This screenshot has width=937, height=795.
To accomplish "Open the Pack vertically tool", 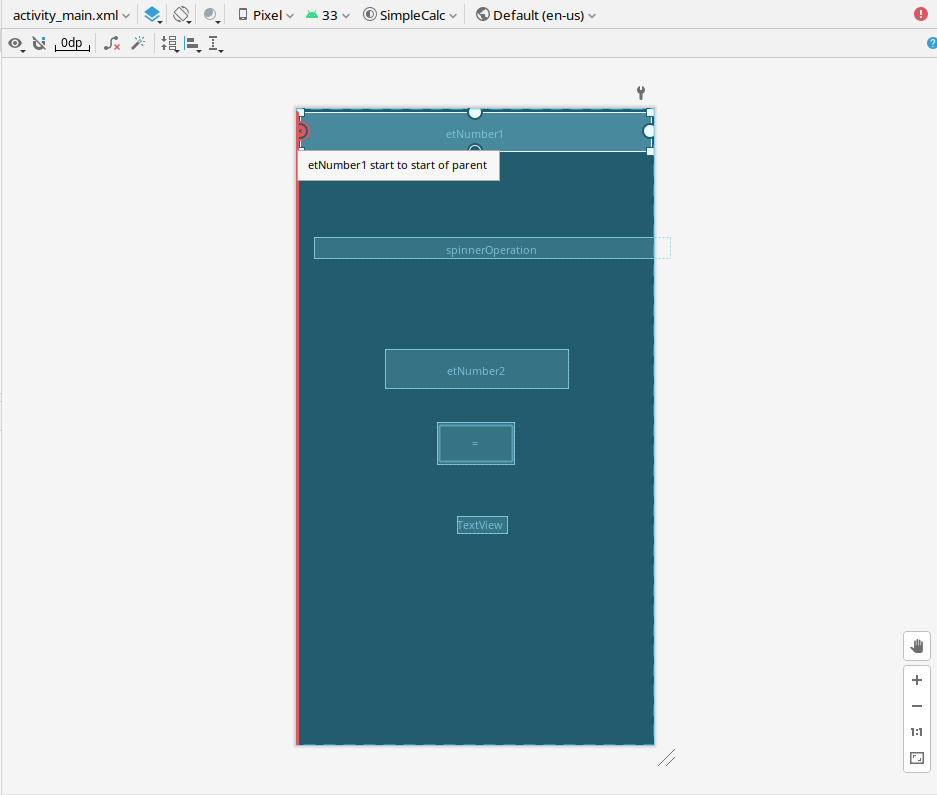I will pos(170,43).
